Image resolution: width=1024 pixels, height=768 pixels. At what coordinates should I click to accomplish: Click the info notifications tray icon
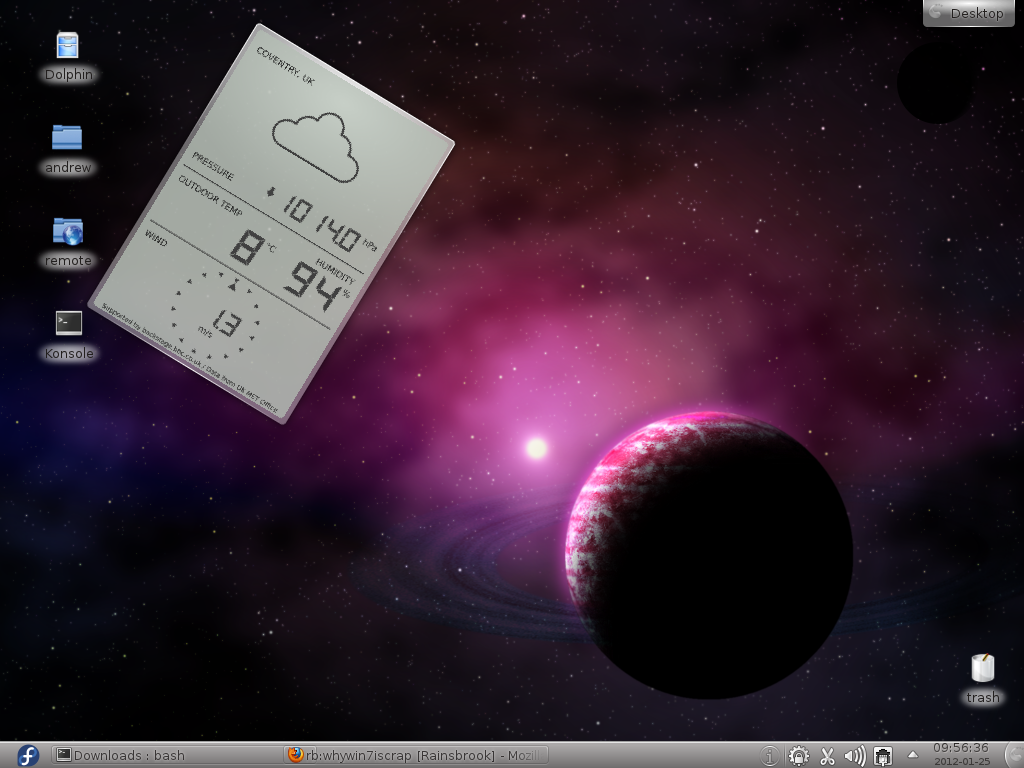770,756
